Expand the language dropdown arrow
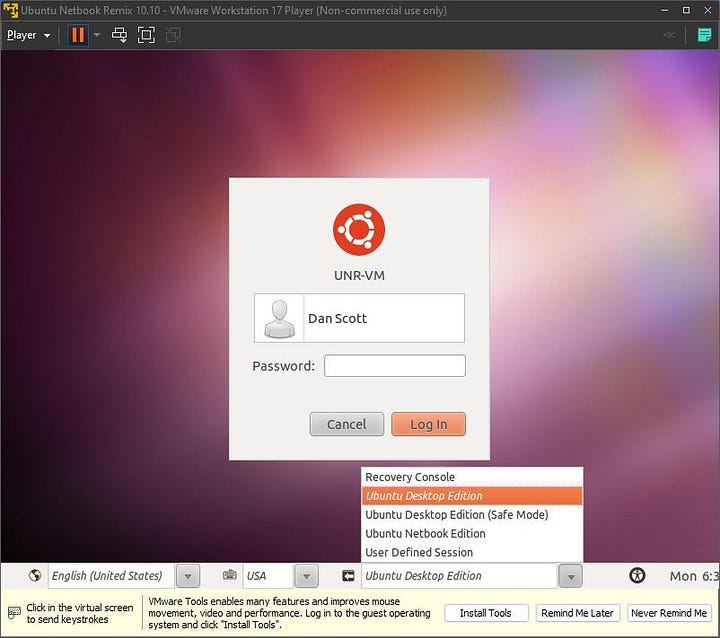Screen dimensions: 720x638 188,576
